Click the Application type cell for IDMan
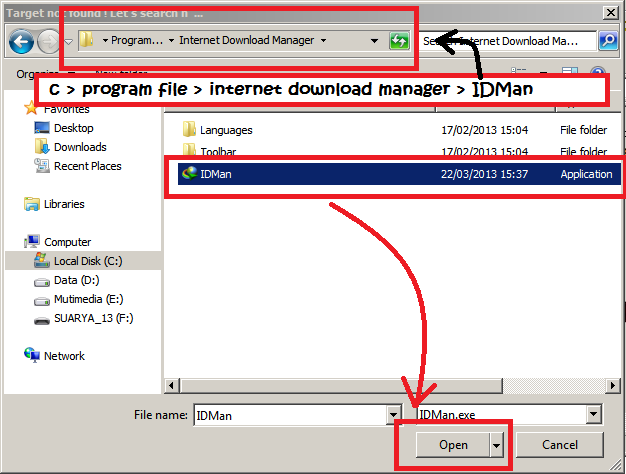This screenshot has height=474, width=626. [x=586, y=174]
